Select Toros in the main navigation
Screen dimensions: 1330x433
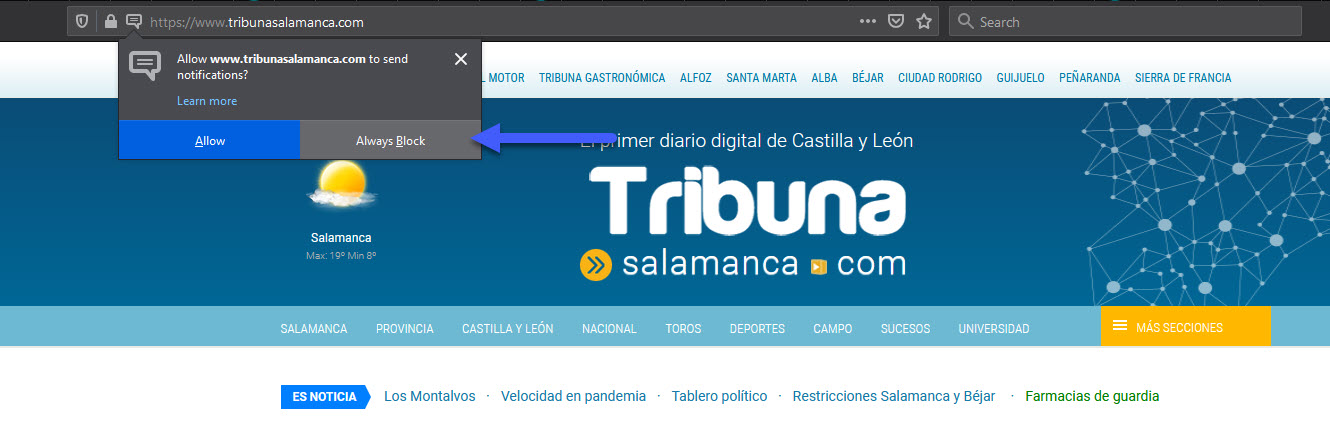683,328
